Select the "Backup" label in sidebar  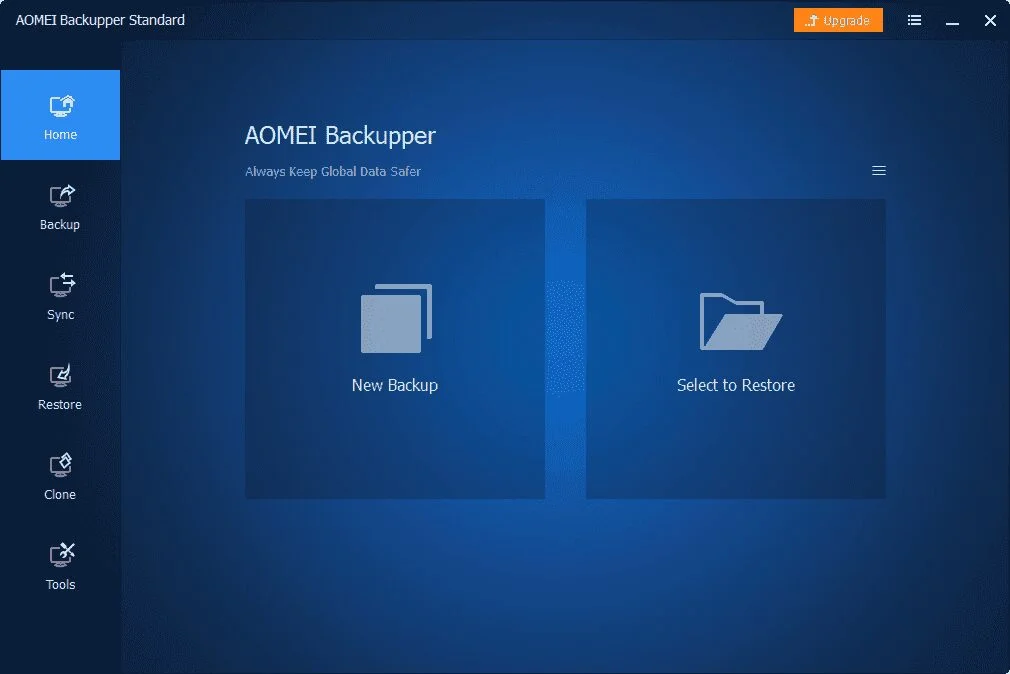tap(60, 225)
